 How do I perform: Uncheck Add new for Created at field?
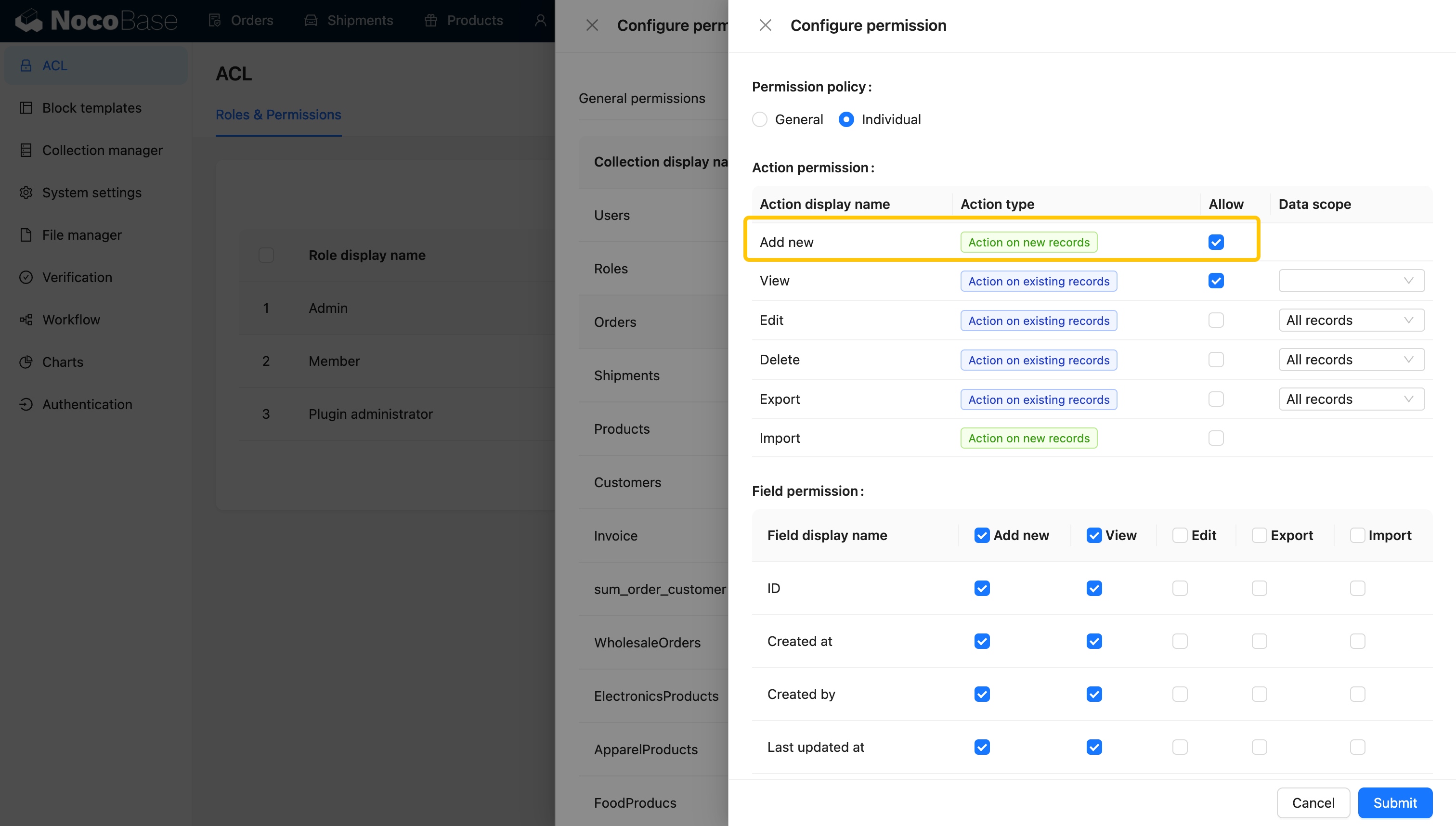[982, 642]
